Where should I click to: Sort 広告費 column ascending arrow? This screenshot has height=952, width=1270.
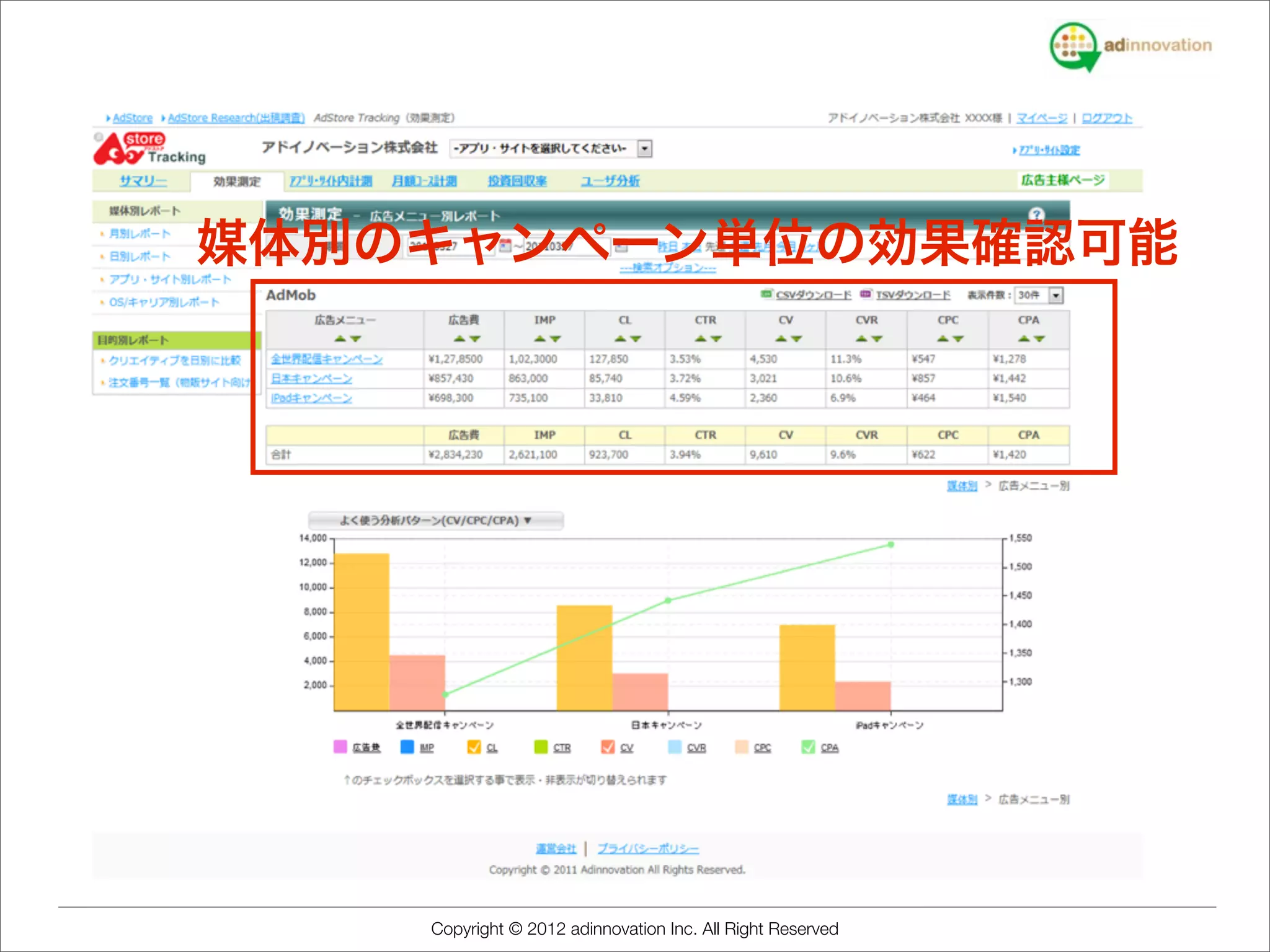(459, 338)
